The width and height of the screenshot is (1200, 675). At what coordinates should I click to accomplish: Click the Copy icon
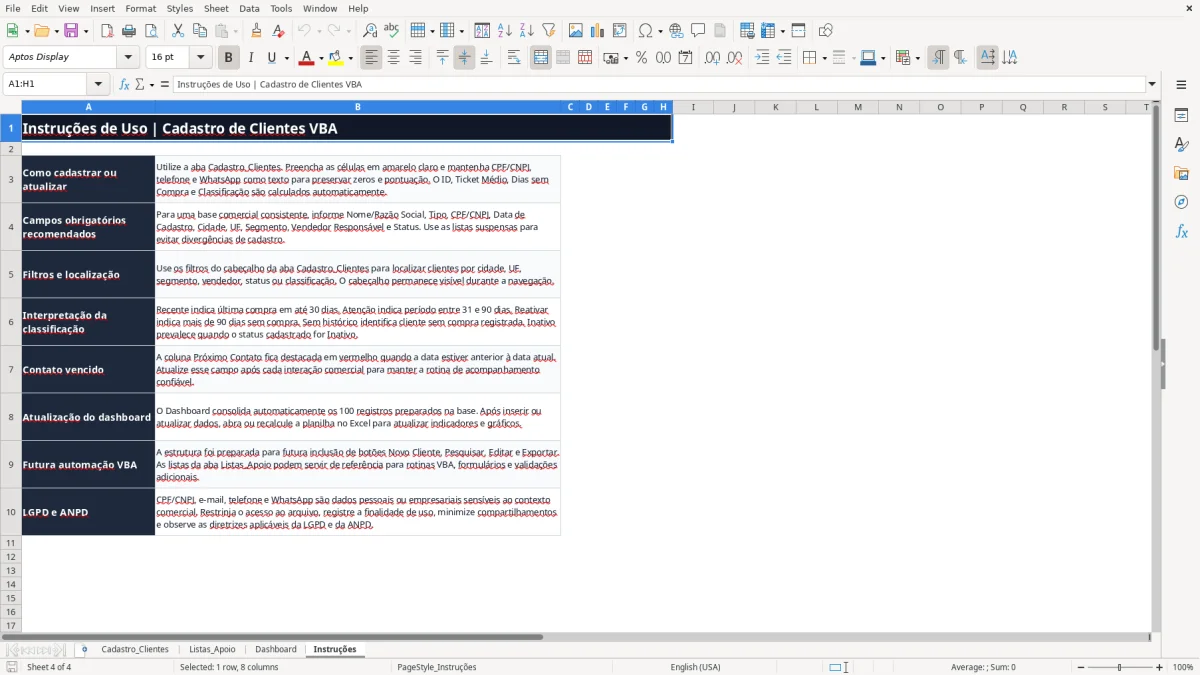point(199,31)
